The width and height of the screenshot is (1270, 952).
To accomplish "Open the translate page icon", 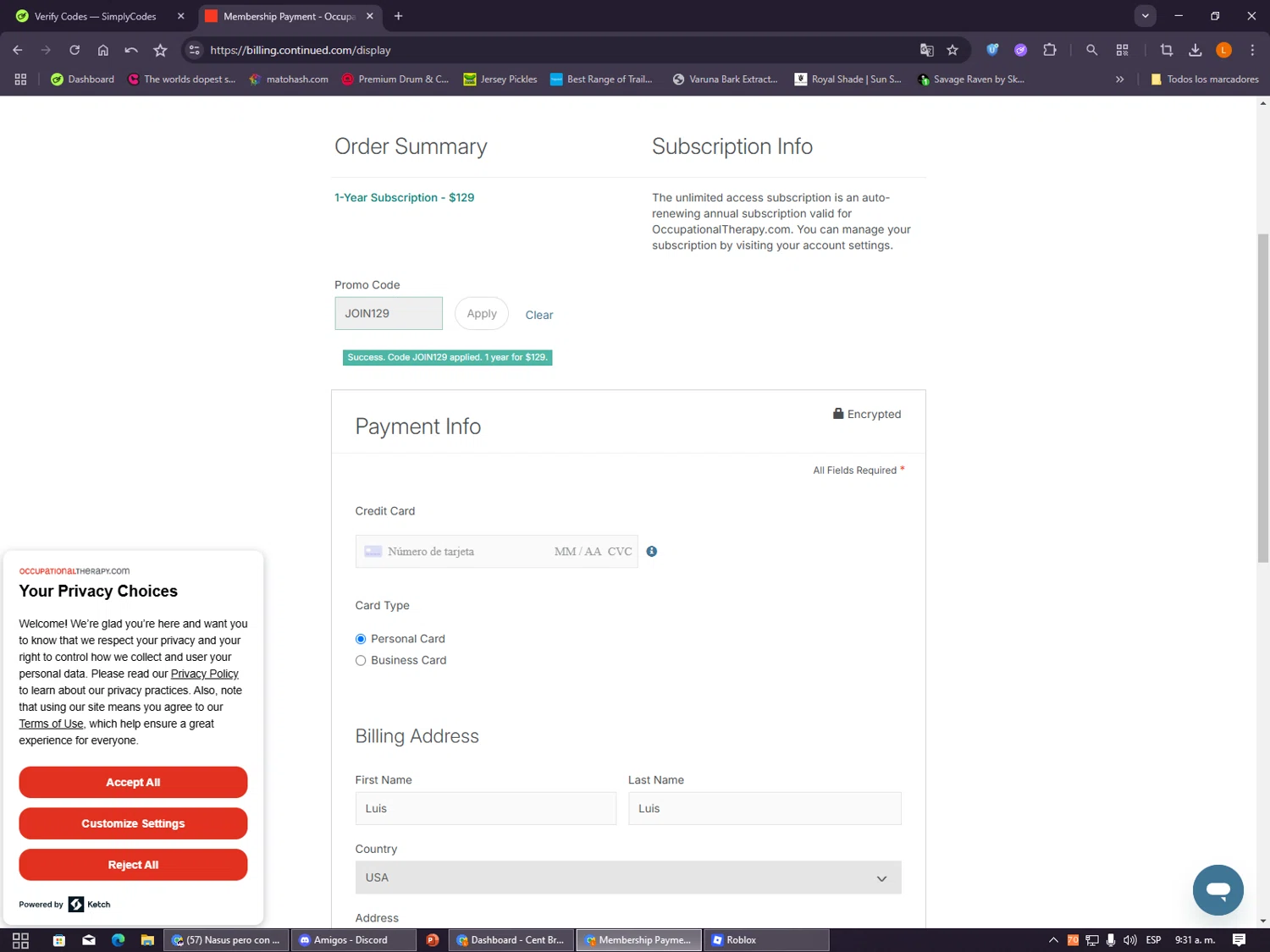I will coord(927,50).
